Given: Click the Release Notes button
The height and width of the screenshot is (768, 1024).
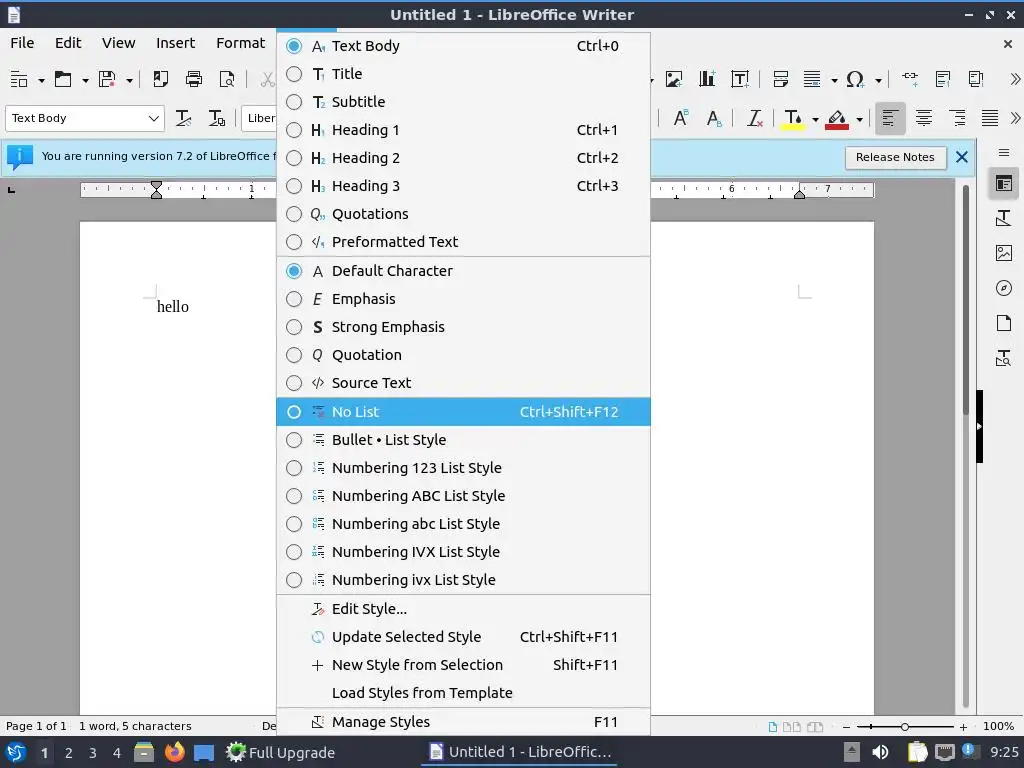Looking at the screenshot, I should pyautogui.click(x=895, y=157).
